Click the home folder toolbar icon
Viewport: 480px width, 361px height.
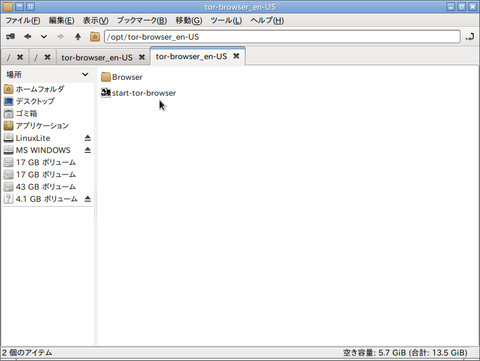95,36
